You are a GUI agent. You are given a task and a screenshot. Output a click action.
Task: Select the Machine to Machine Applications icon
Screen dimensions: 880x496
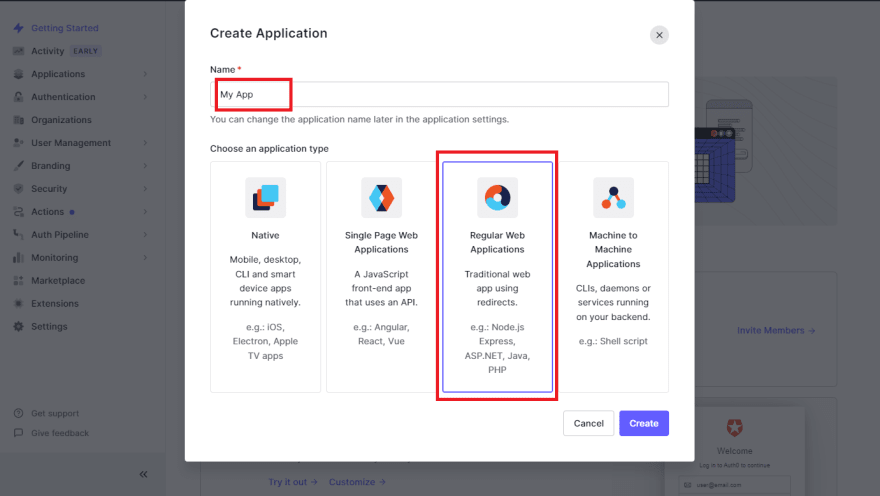tap(613, 198)
